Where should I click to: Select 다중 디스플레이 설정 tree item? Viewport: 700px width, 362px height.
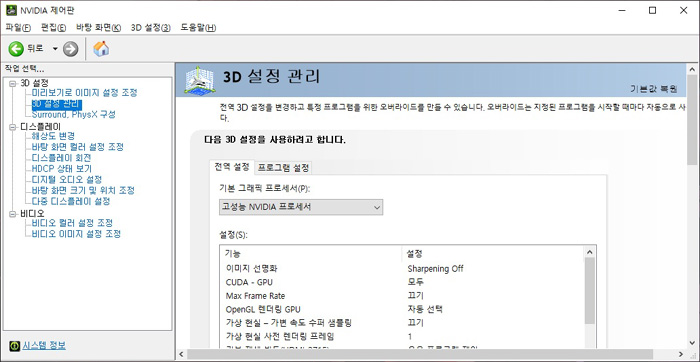click(71, 201)
